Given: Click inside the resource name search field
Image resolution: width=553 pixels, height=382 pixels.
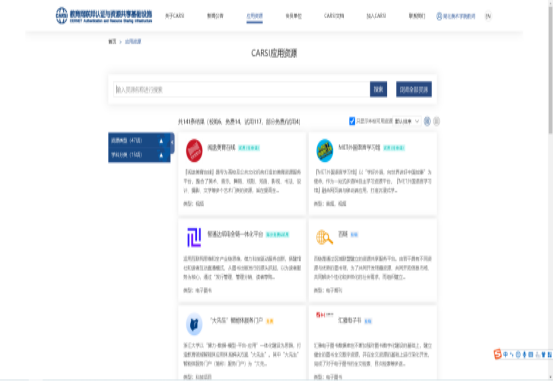Looking at the screenshot, I should (x=242, y=89).
